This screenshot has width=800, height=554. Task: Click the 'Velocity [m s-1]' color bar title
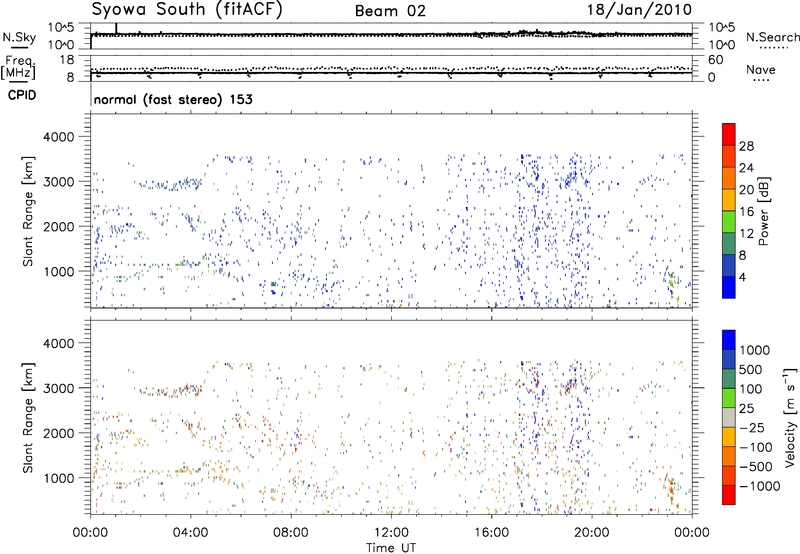tap(789, 417)
